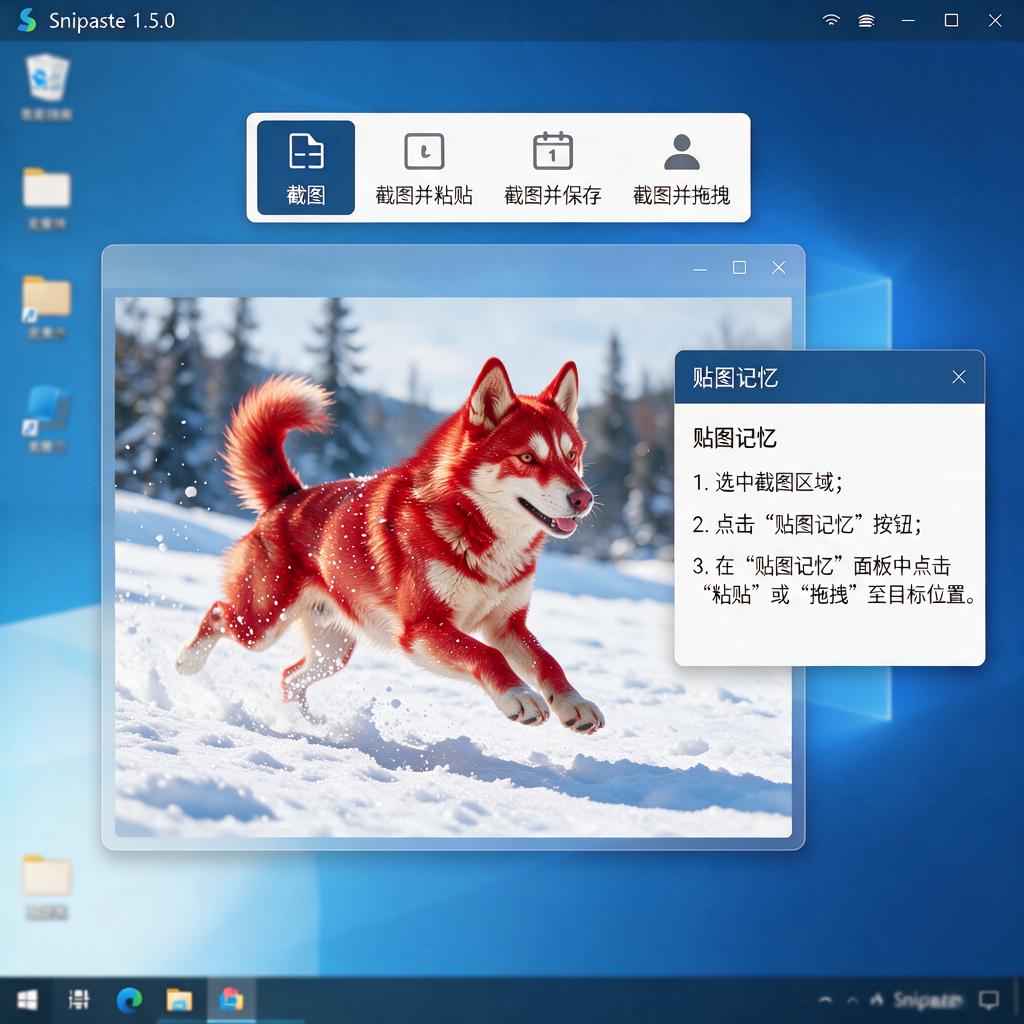Open Task View in the taskbar
The image size is (1024, 1024).
(x=79, y=1000)
